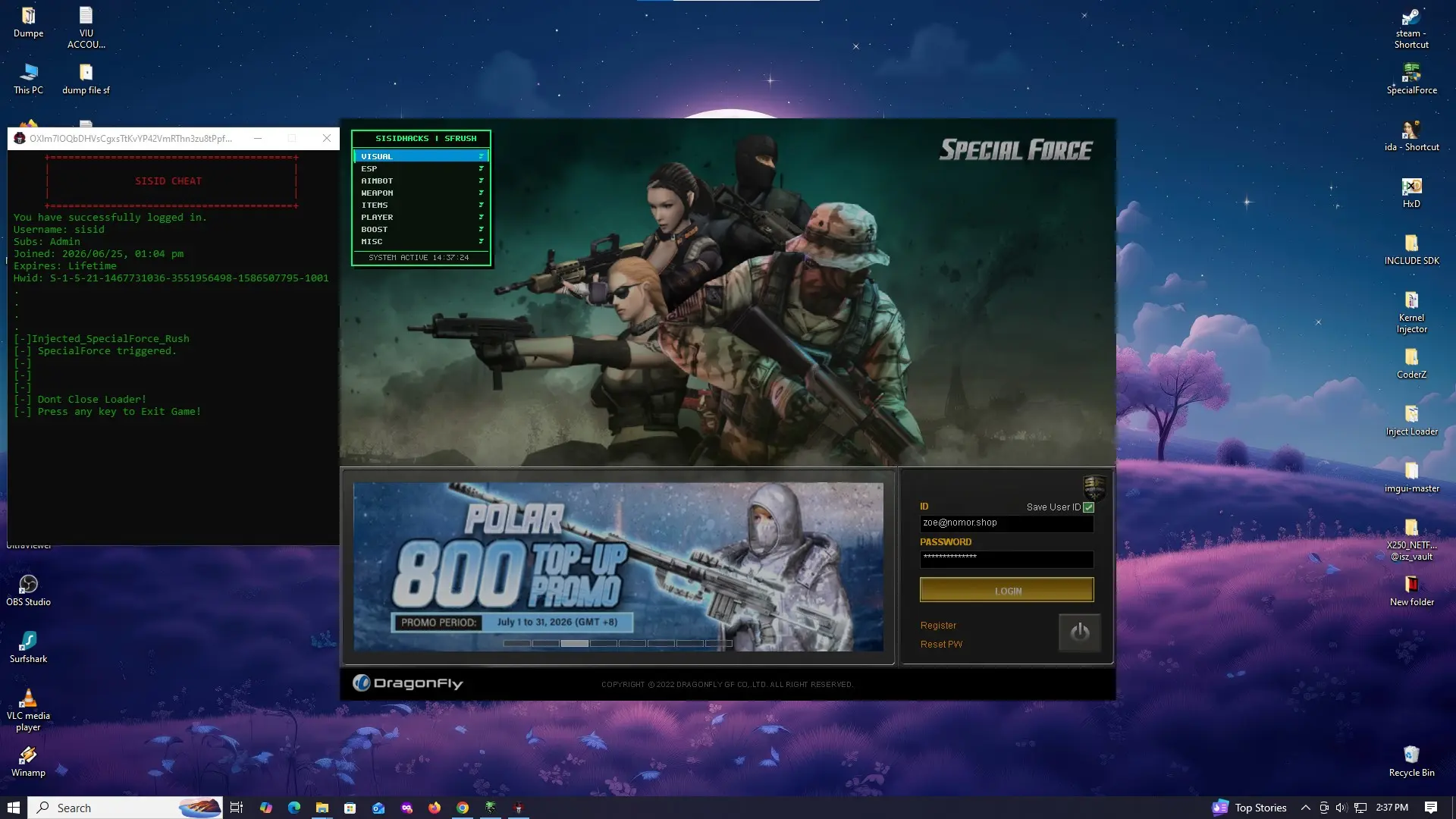Open Microsoft Store from the taskbar
This screenshot has height=819, width=1456.
pos(350,808)
